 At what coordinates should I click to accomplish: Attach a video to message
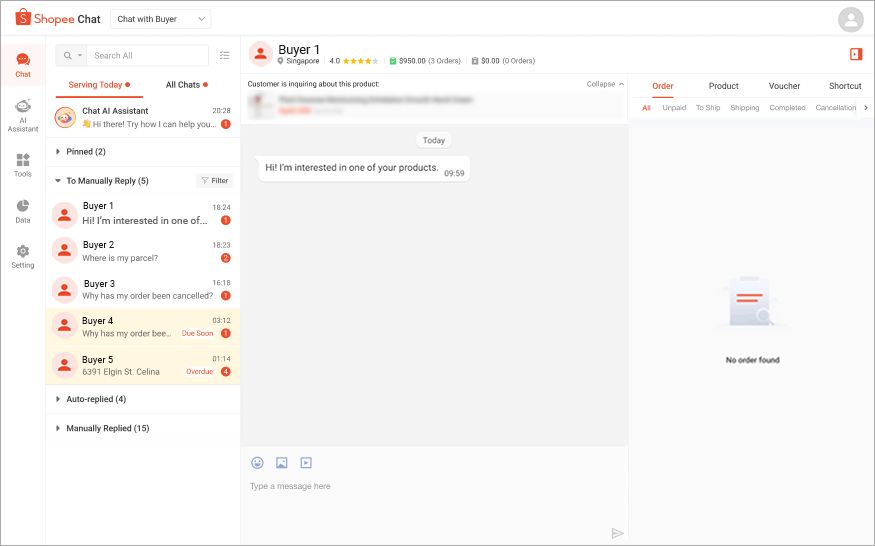(306, 462)
